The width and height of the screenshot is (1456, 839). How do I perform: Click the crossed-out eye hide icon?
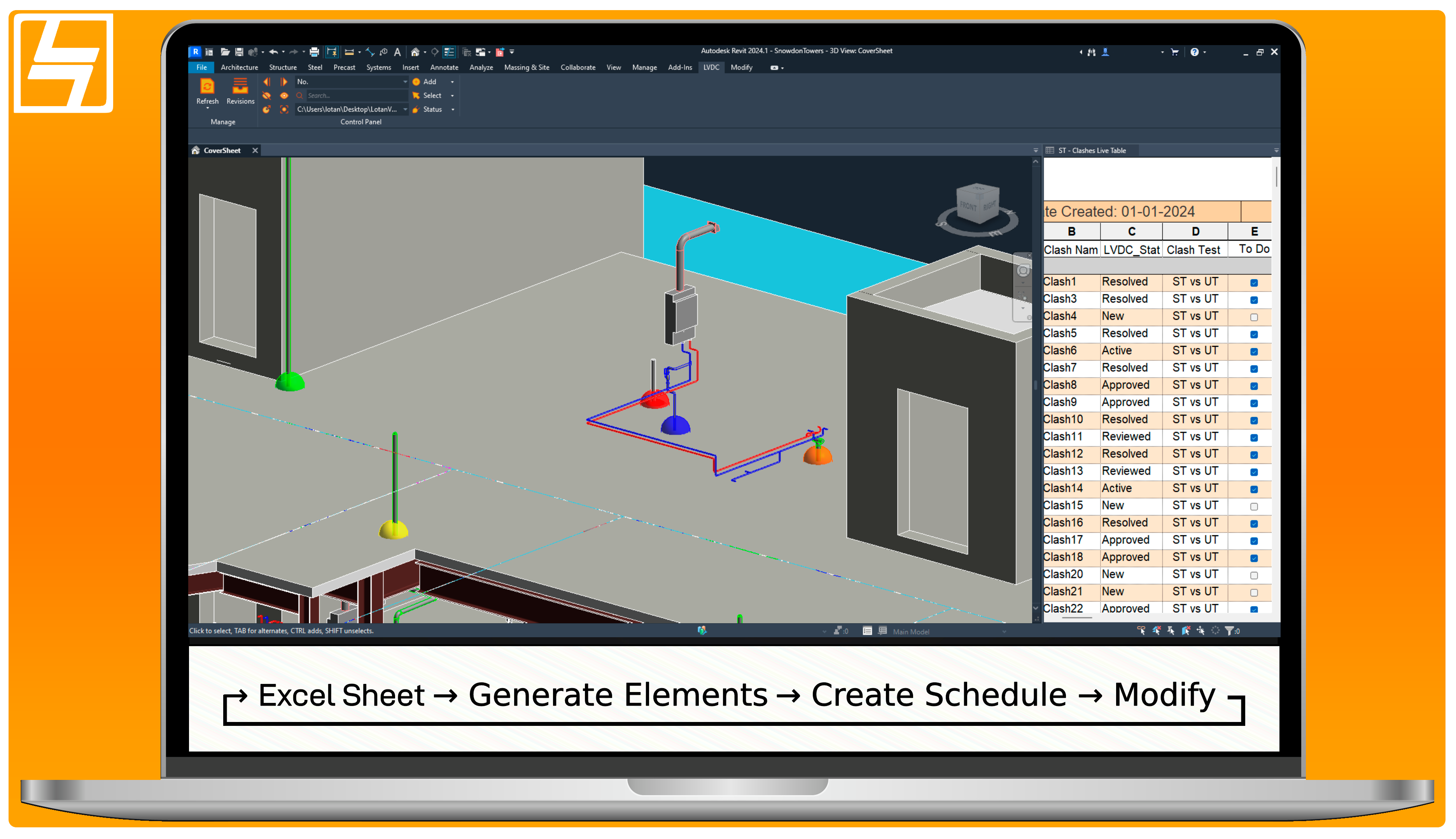(x=266, y=96)
